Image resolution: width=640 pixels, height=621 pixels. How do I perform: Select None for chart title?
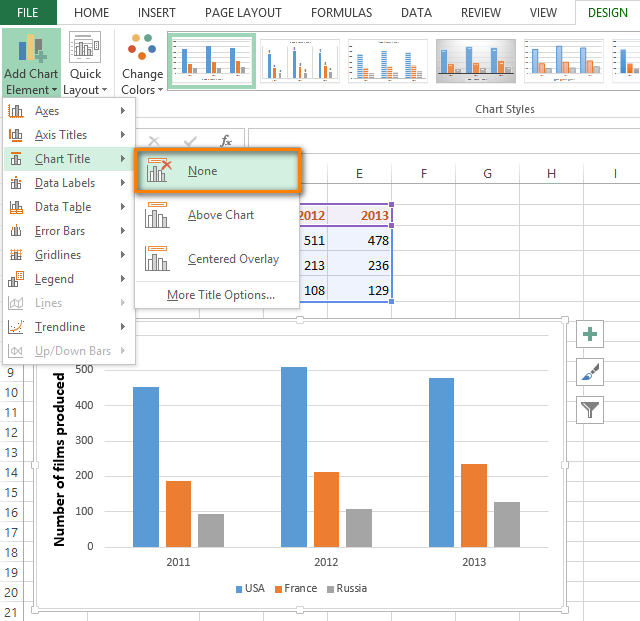pos(218,171)
